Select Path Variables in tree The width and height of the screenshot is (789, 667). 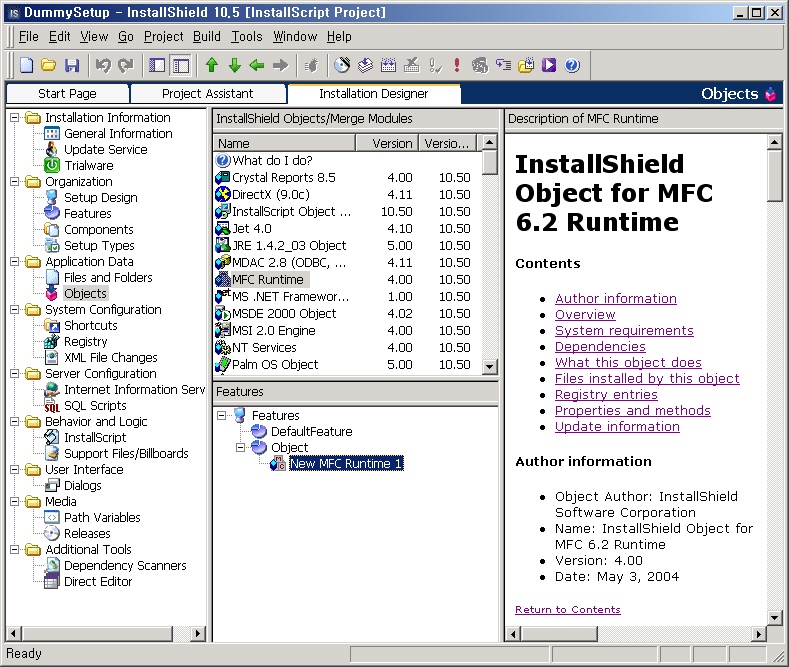click(x=102, y=518)
